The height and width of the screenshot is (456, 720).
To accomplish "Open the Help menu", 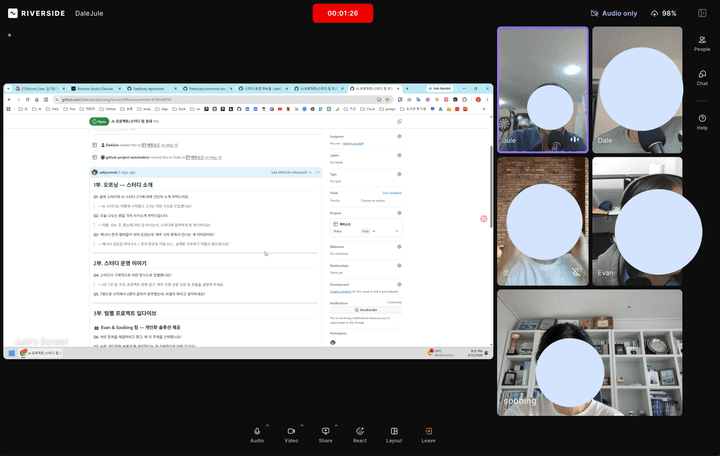I will [x=702, y=122].
